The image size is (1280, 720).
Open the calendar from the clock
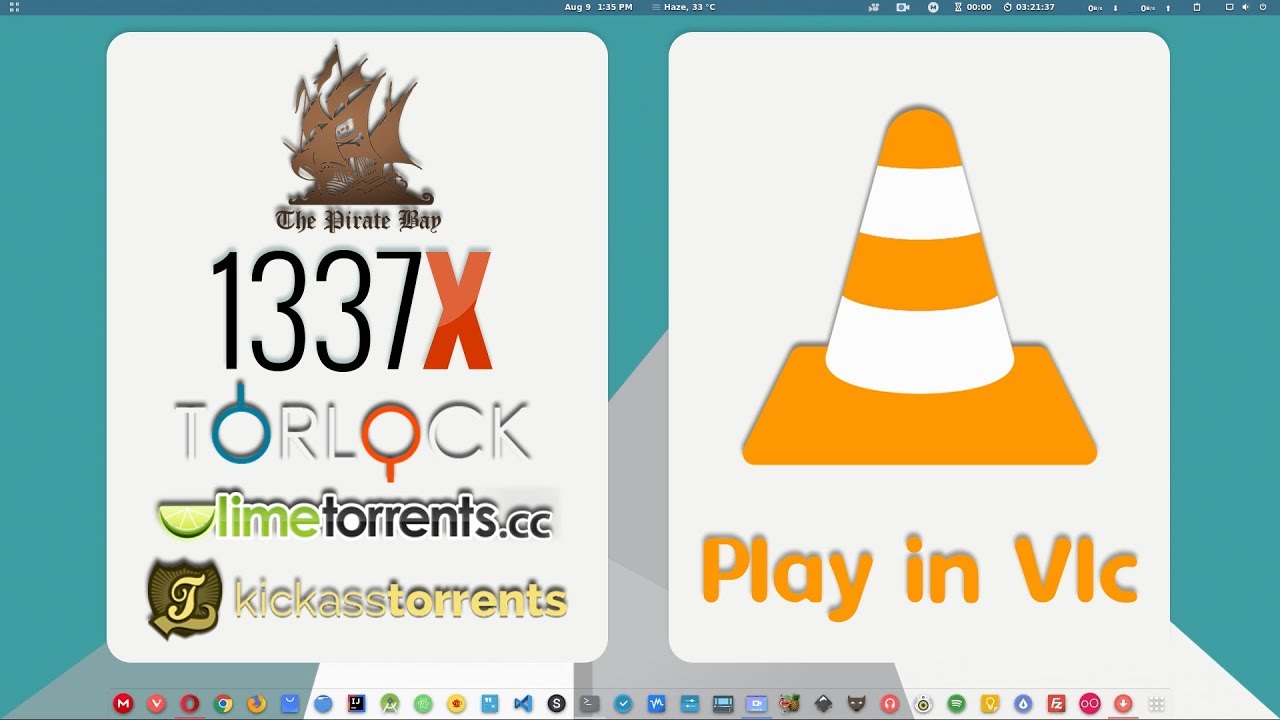[597, 7]
